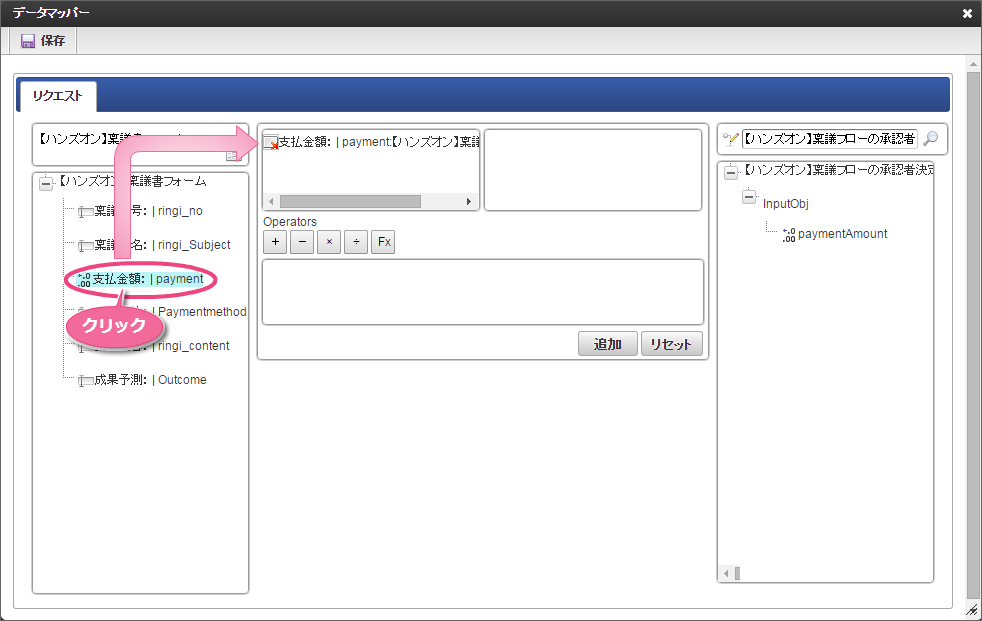Click the dialog vertical scroll up arrow
This screenshot has width=982, height=621.
(x=974, y=64)
